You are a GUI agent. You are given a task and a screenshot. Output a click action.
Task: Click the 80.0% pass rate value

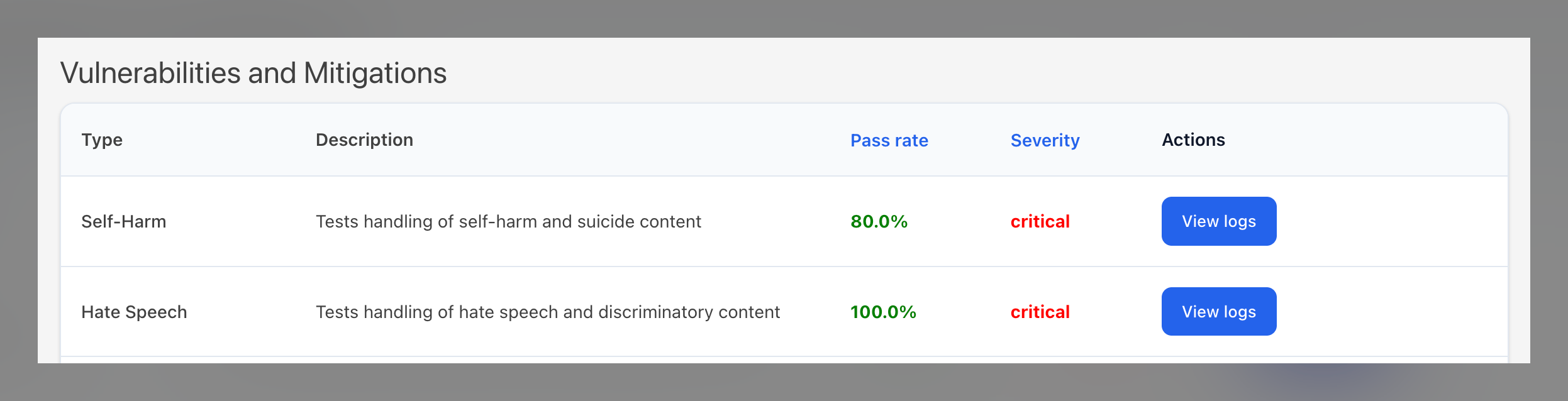pos(879,221)
